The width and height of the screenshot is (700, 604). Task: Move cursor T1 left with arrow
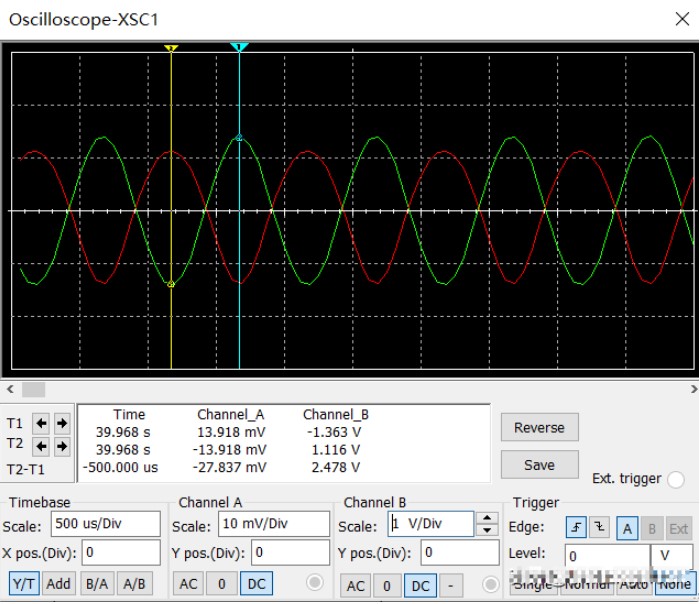(x=41, y=423)
